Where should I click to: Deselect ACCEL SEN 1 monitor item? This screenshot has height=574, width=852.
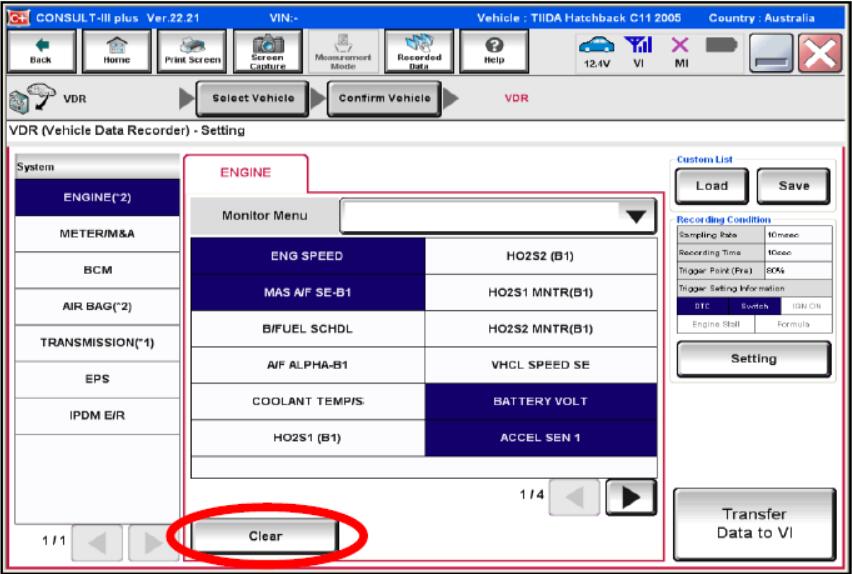[x=541, y=438]
